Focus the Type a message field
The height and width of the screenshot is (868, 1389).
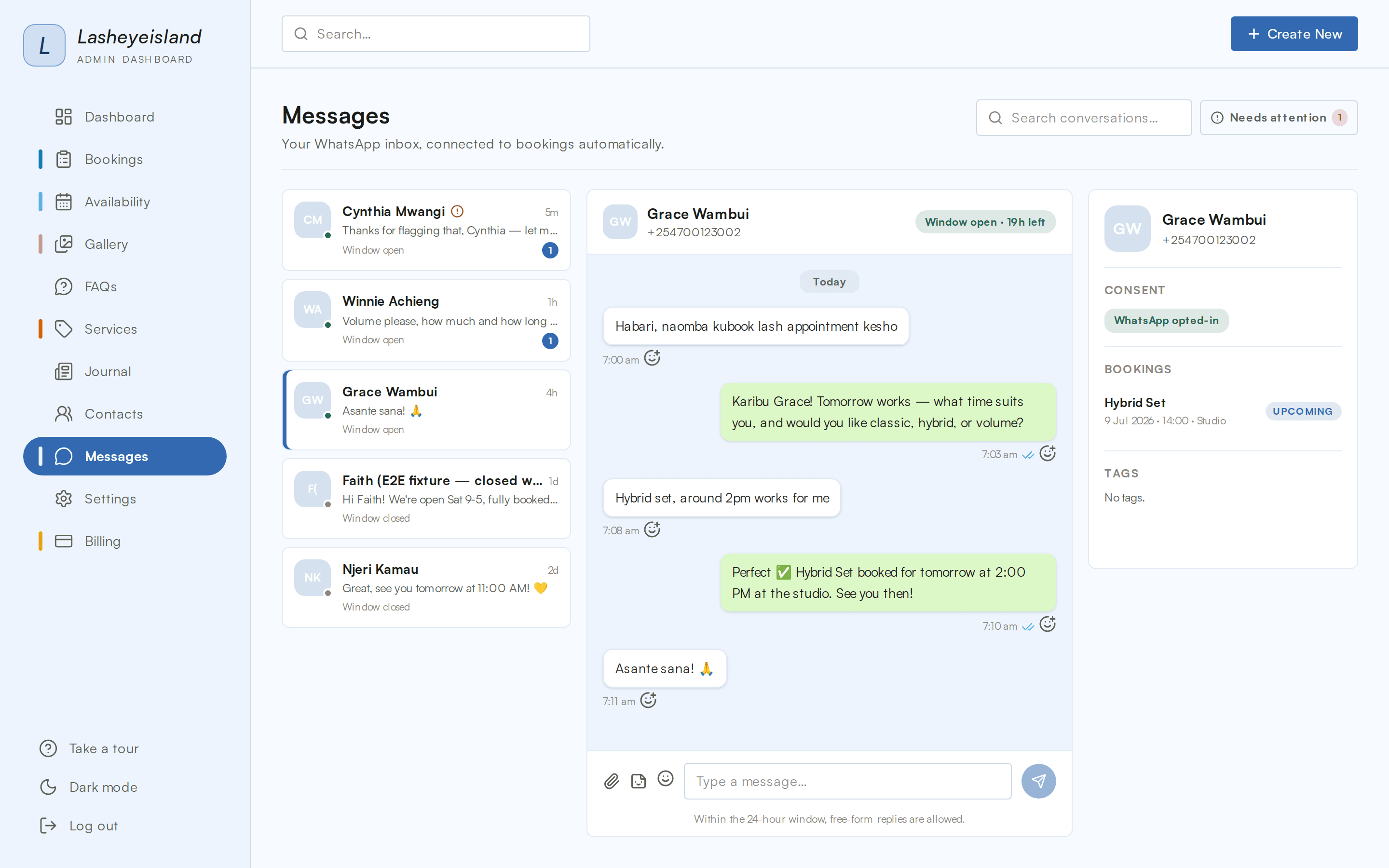point(847,781)
